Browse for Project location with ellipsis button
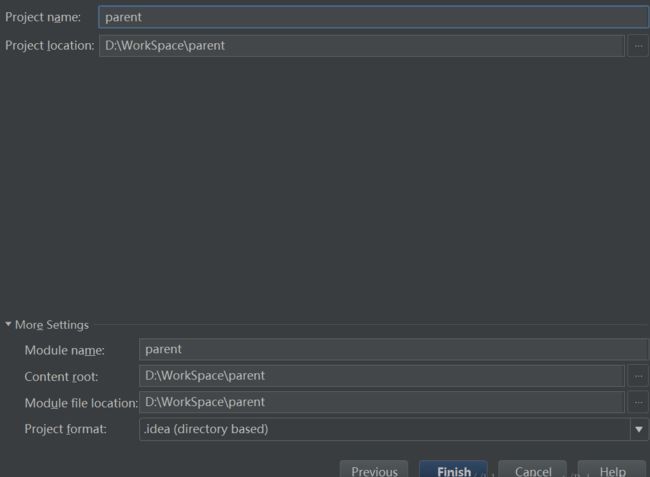 638,46
